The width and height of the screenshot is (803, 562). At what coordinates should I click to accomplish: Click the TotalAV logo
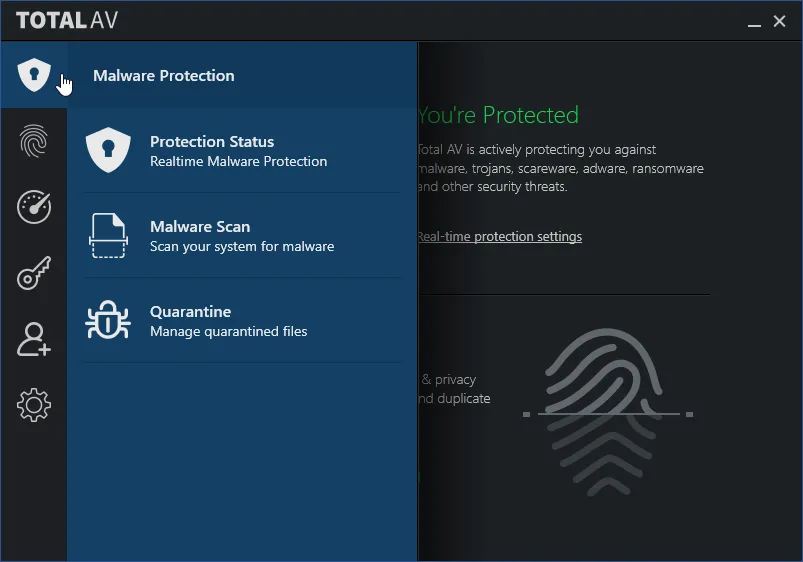(67, 20)
